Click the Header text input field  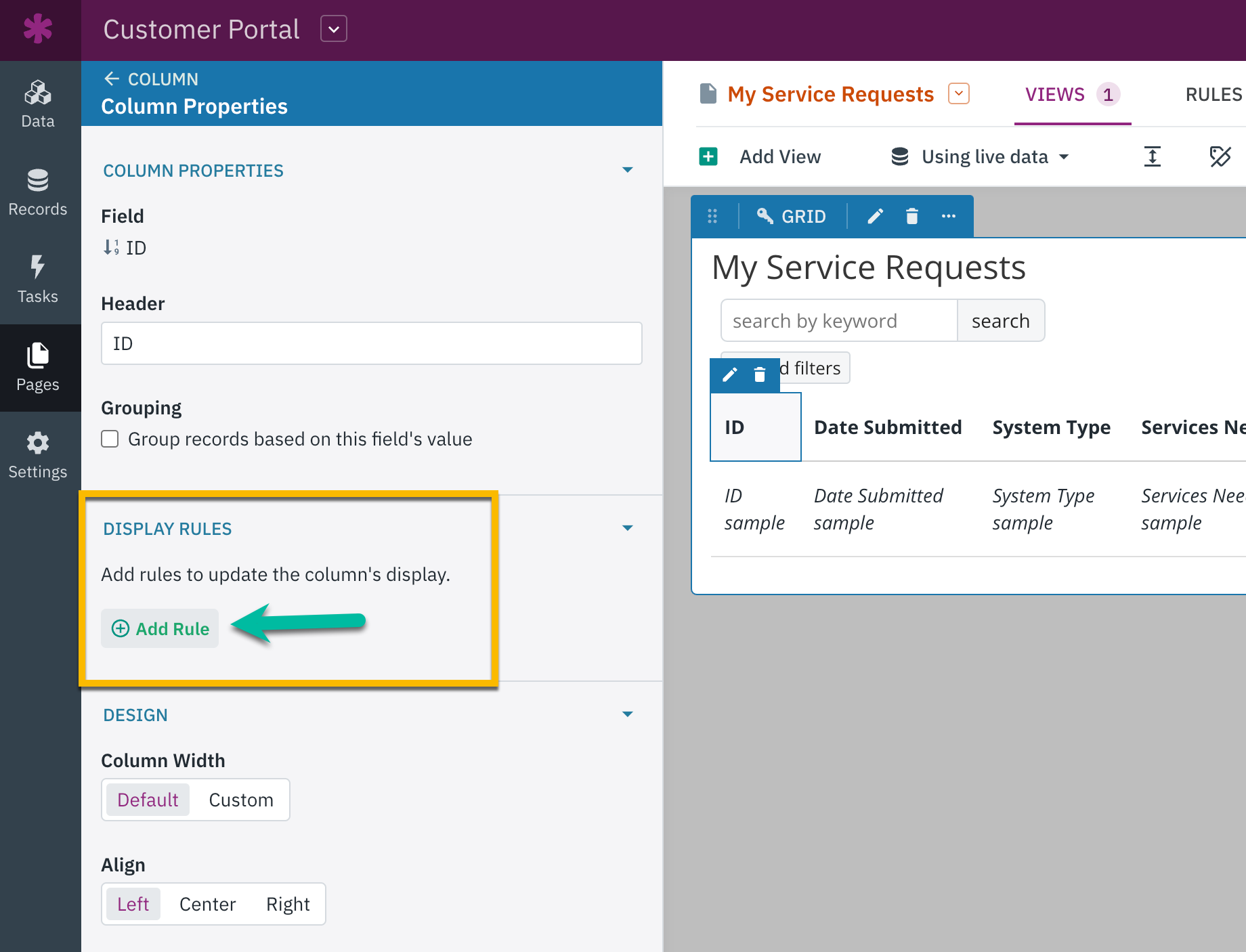pyautogui.click(x=371, y=344)
